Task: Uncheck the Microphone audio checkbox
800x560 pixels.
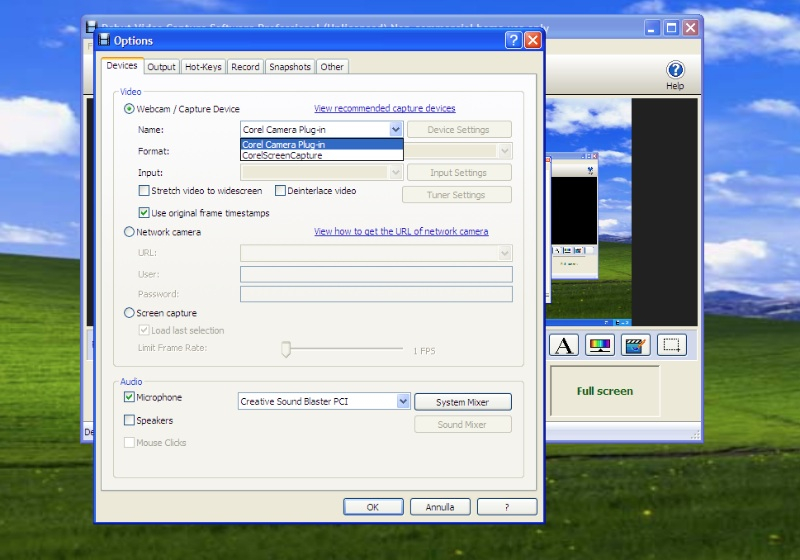Action: tap(129, 397)
